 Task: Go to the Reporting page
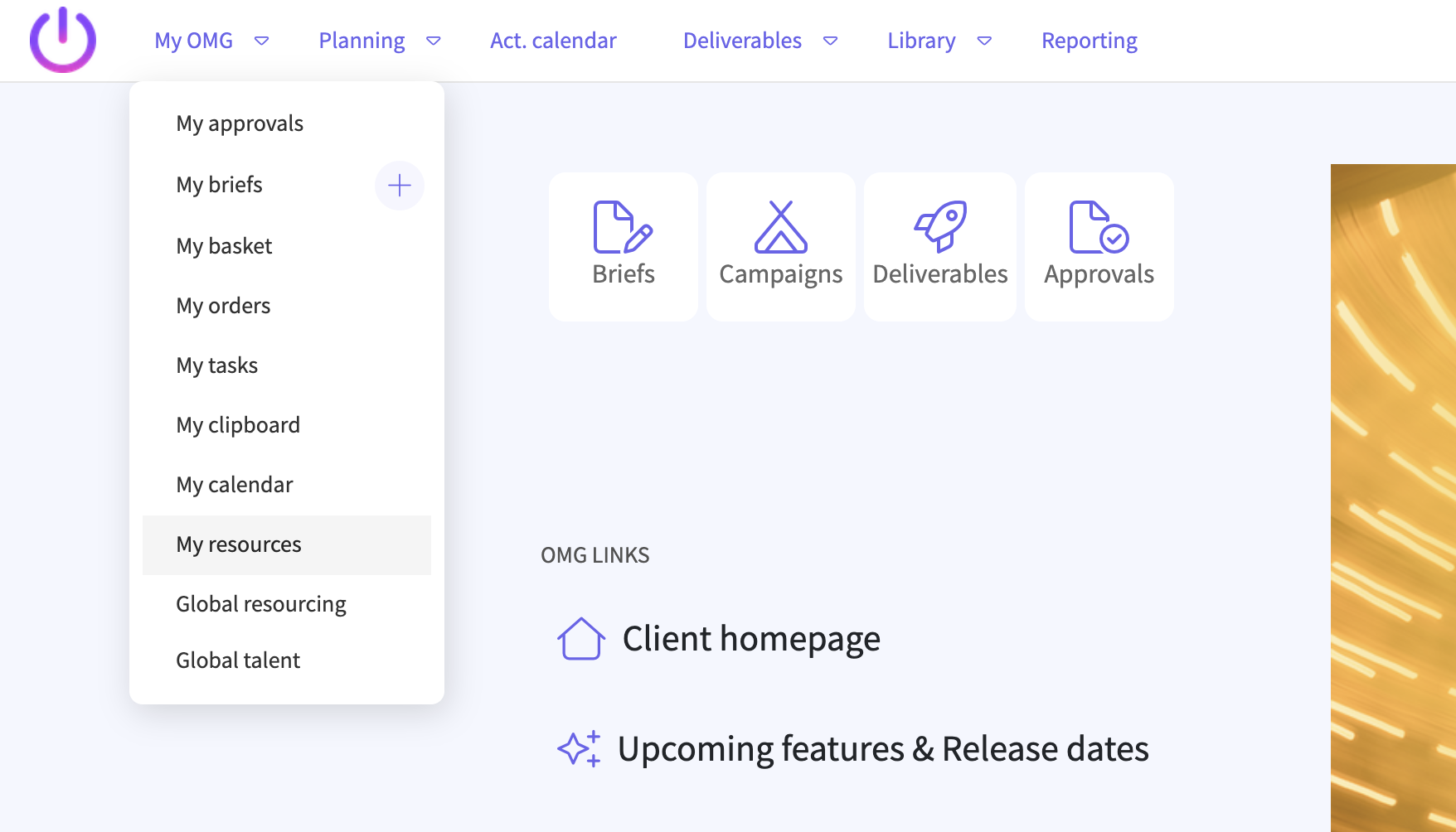pos(1089,41)
